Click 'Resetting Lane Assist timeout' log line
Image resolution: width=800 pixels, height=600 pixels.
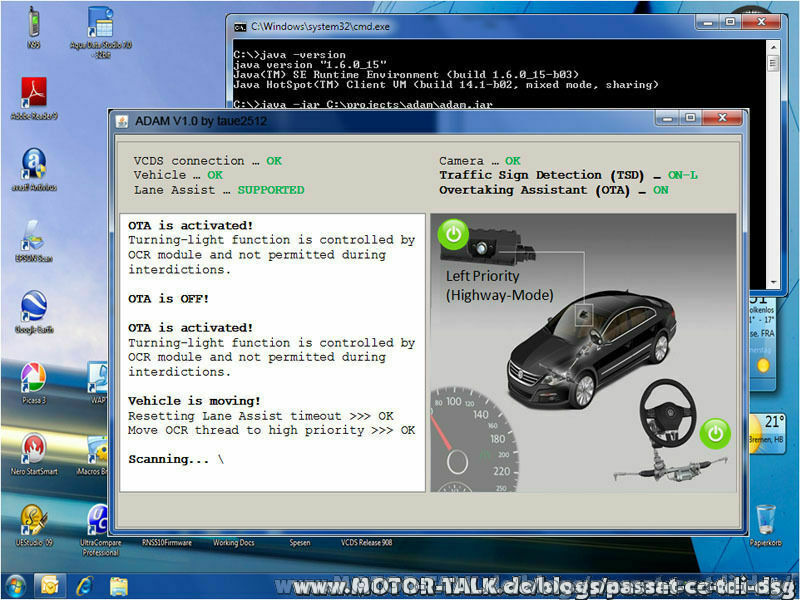coord(261,416)
